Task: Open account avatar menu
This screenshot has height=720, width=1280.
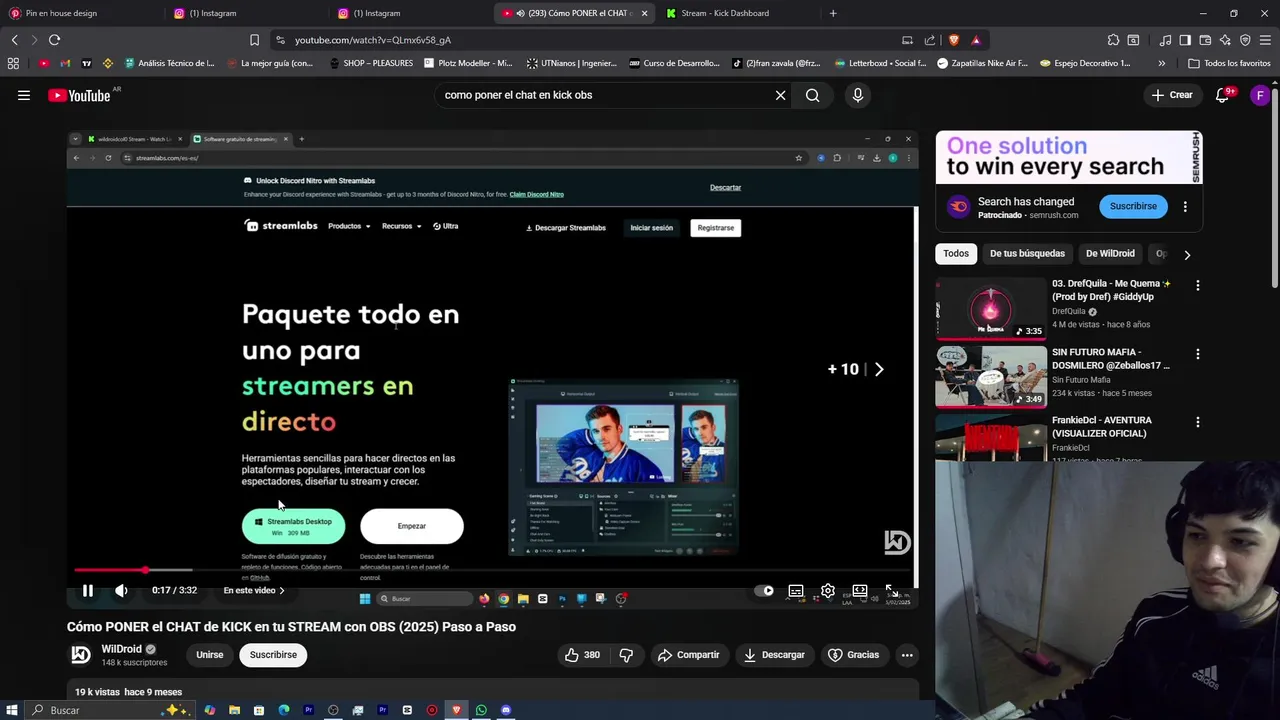Action: 1260,95
